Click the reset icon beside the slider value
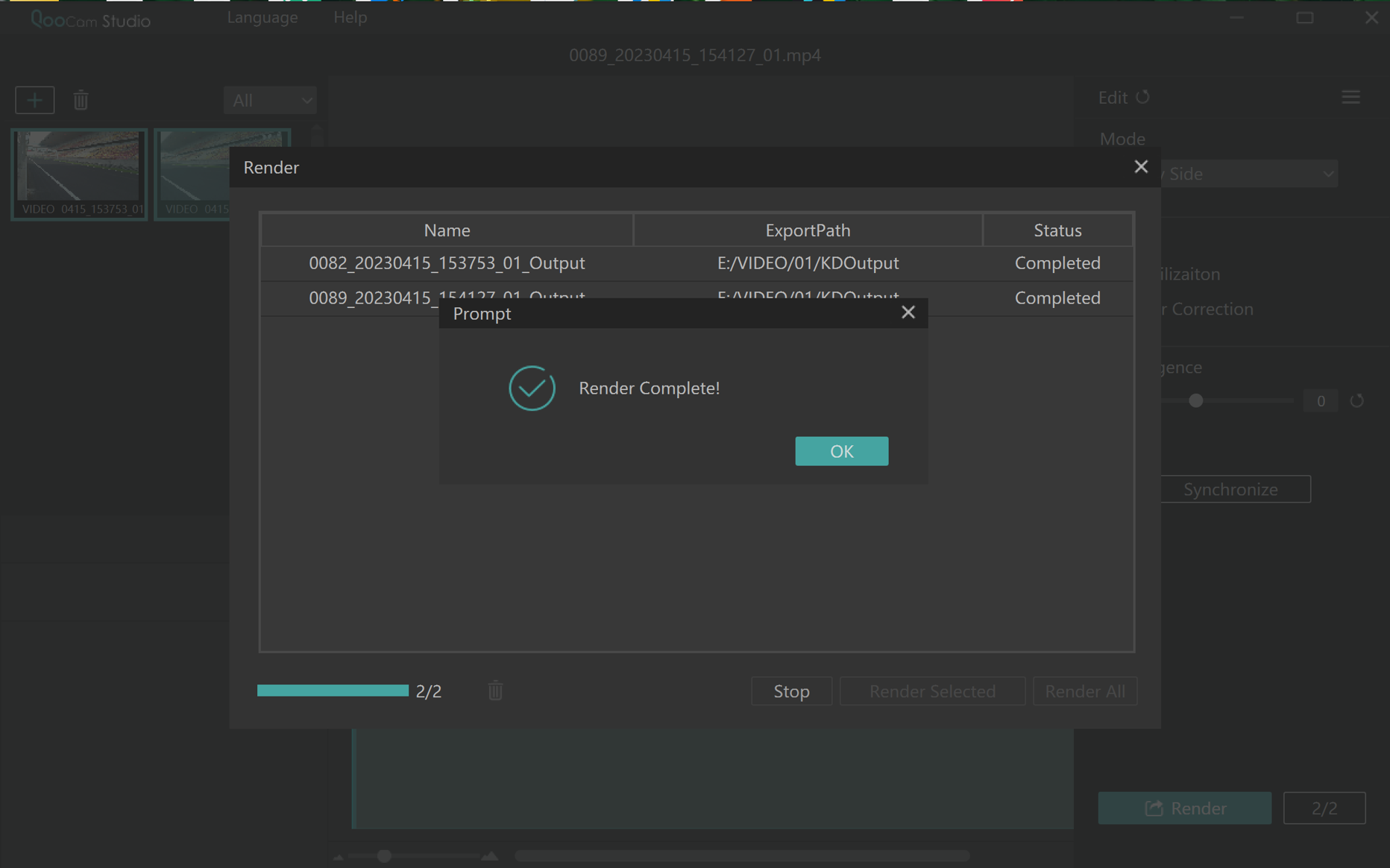This screenshot has width=1390, height=868. [x=1356, y=401]
